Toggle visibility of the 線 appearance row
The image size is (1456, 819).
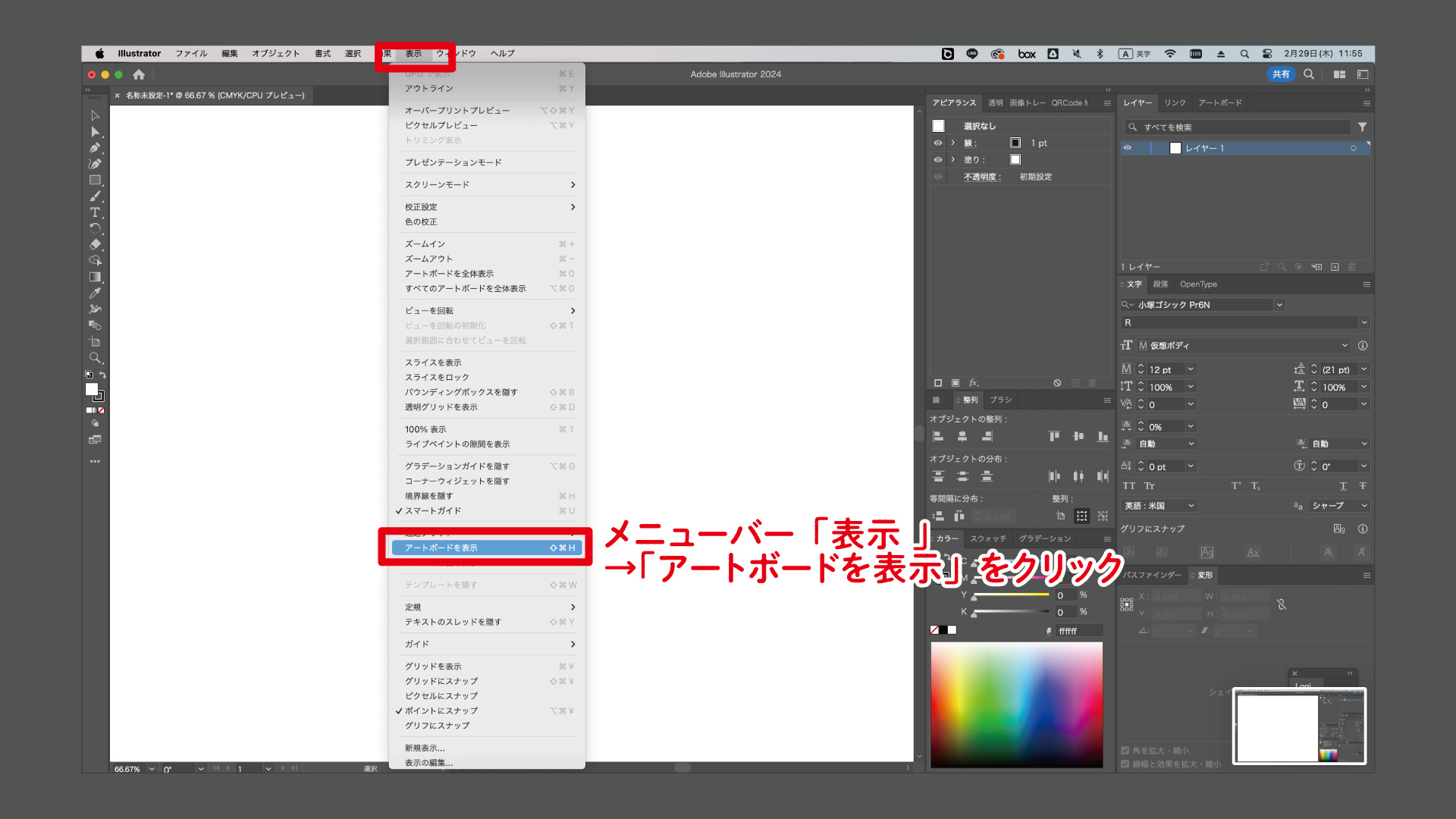(938, 143)
